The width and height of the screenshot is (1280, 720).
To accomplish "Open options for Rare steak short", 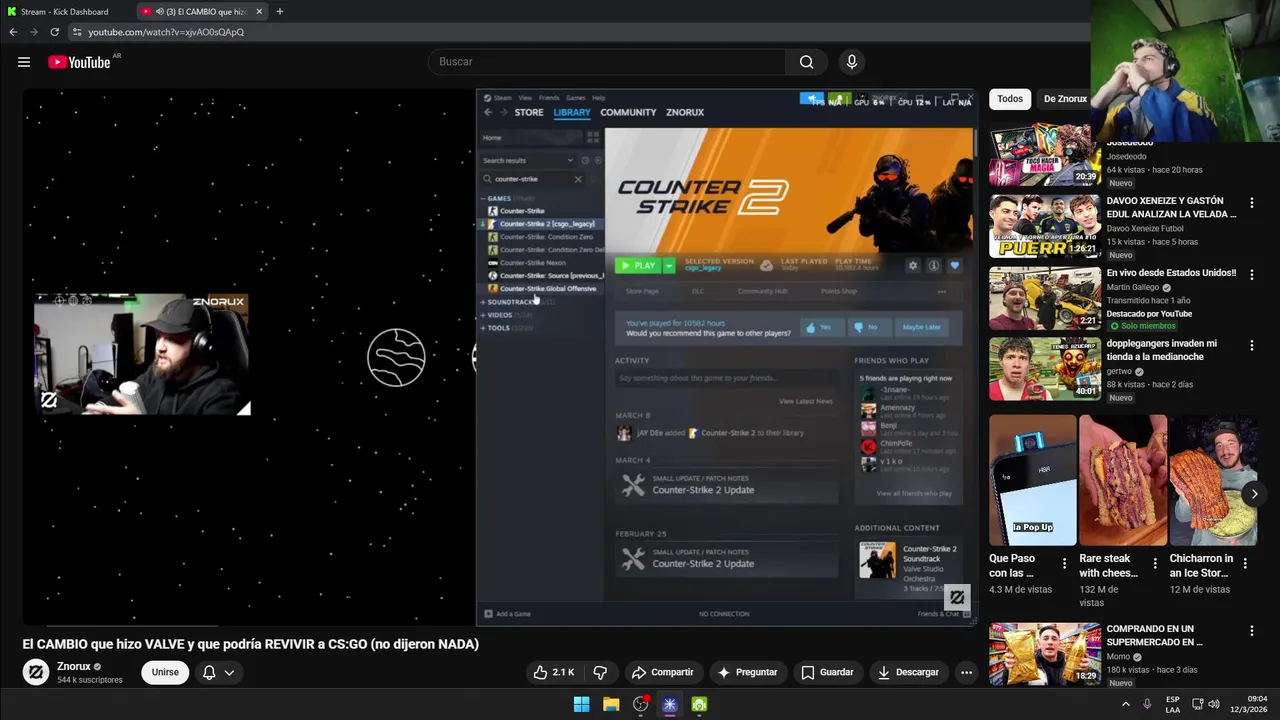I will [1154, 564].
